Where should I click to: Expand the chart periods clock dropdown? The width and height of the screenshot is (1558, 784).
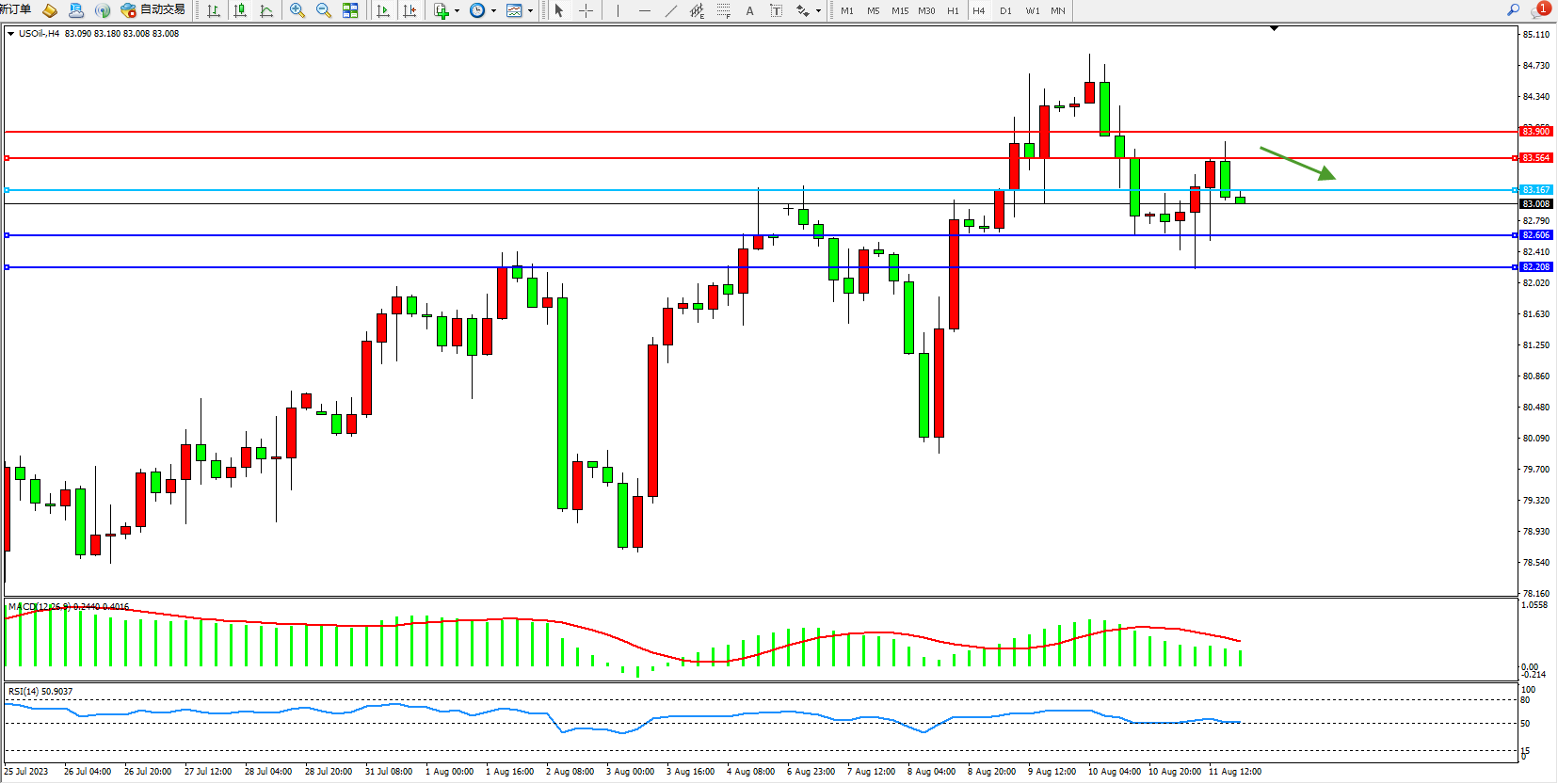493,11
